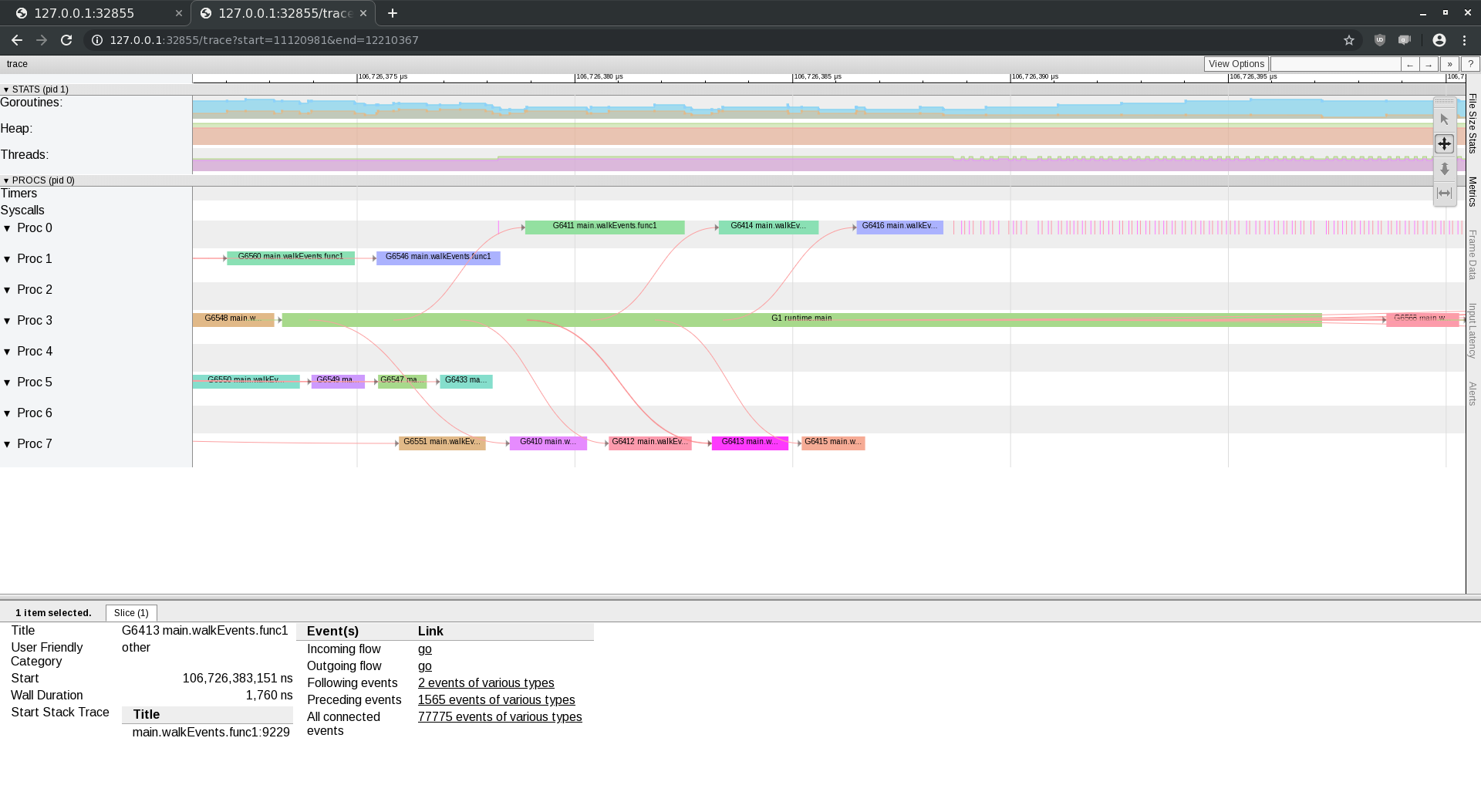Select the G6416 slice on Proc 0
Image resolution: width=1481 pixels, height=812 pixels.
899,227
